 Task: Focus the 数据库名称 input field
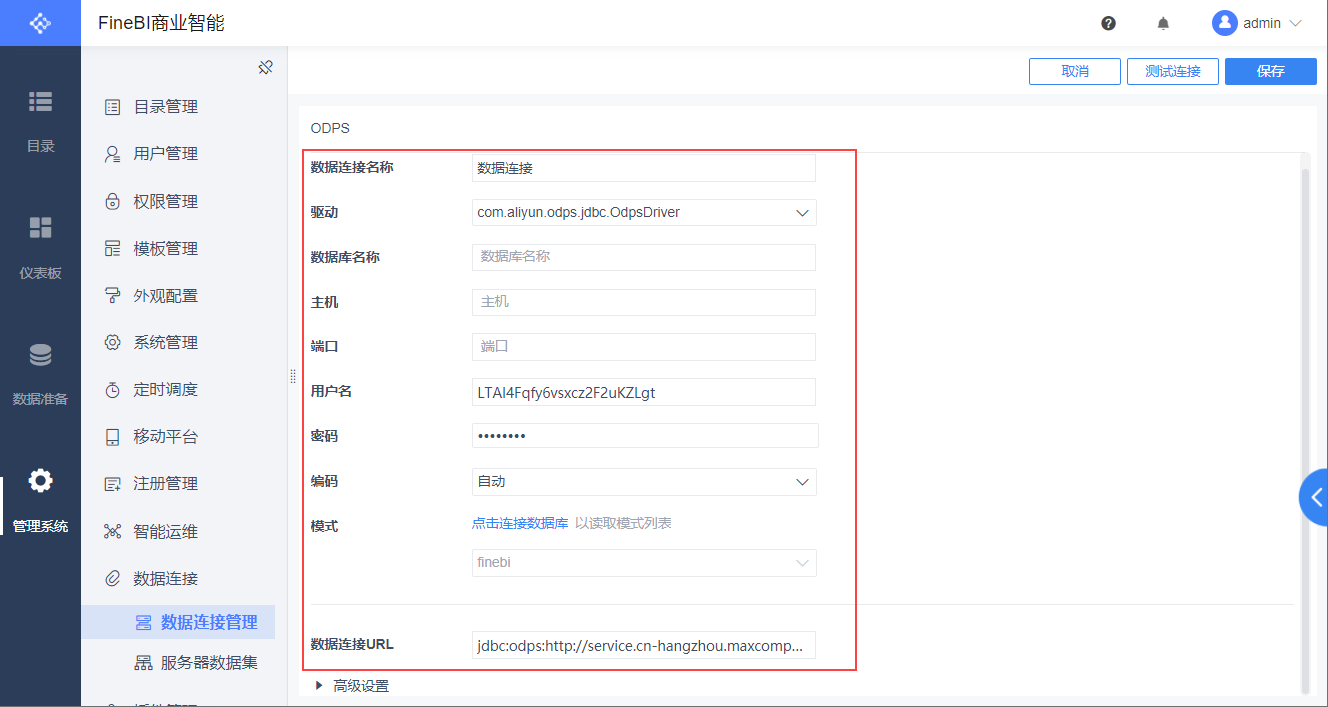pos(644,257)
